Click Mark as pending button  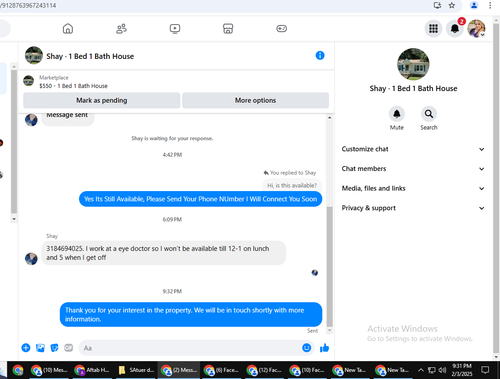point(102,100)
